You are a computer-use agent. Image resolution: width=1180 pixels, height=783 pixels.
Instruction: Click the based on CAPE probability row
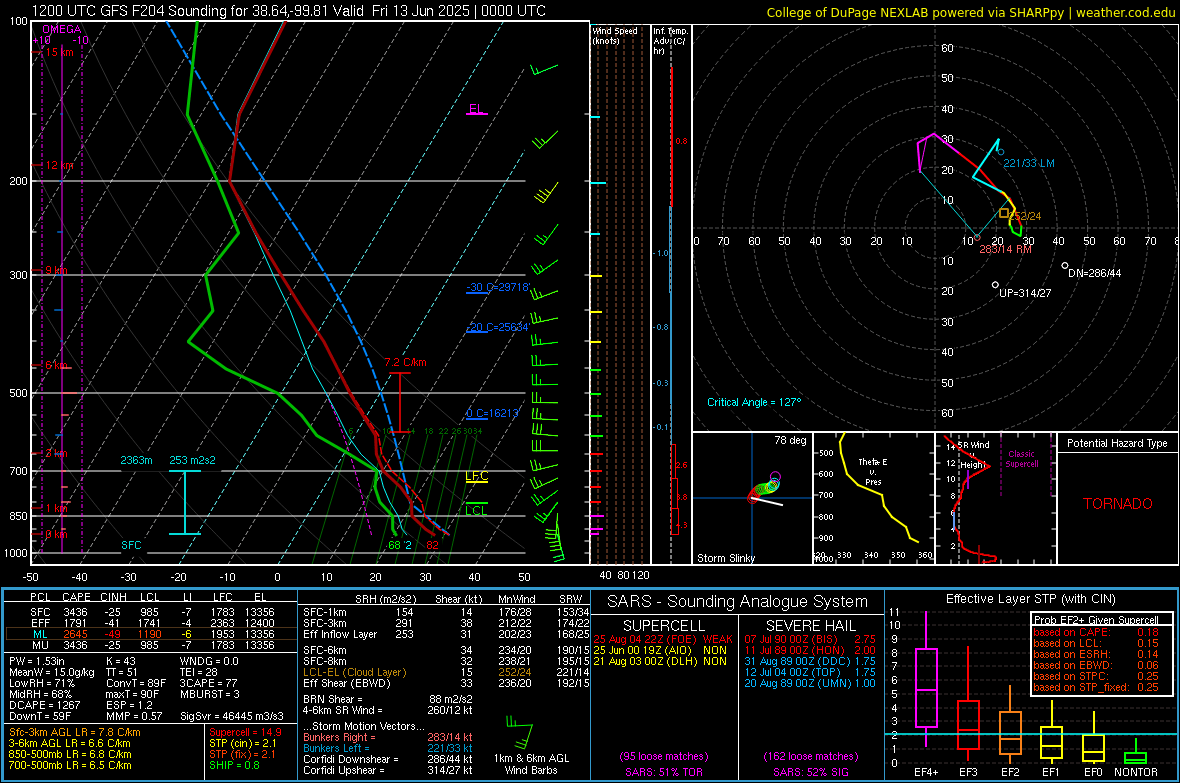1096,632
